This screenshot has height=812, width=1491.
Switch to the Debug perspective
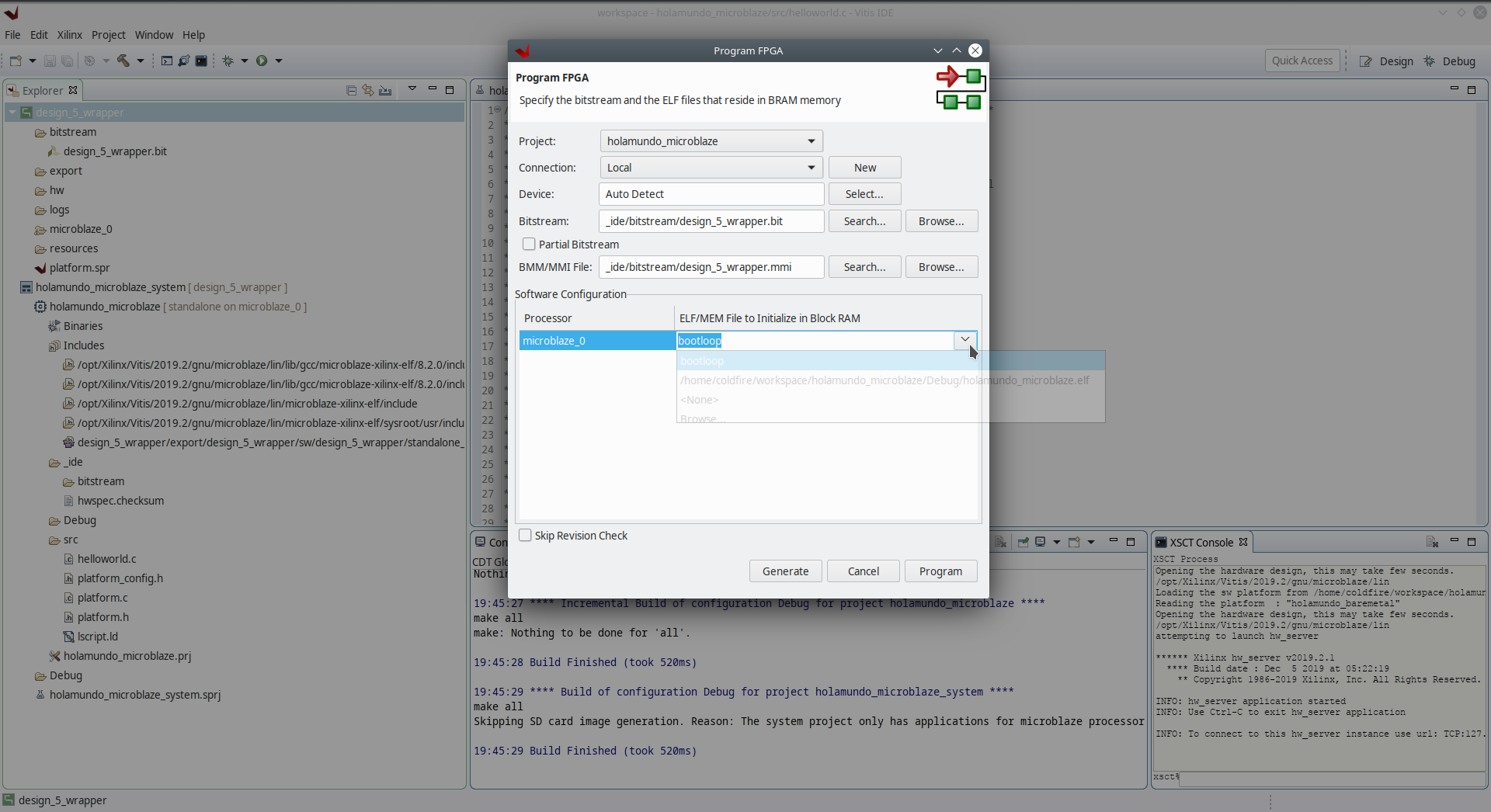[1450, 61]
